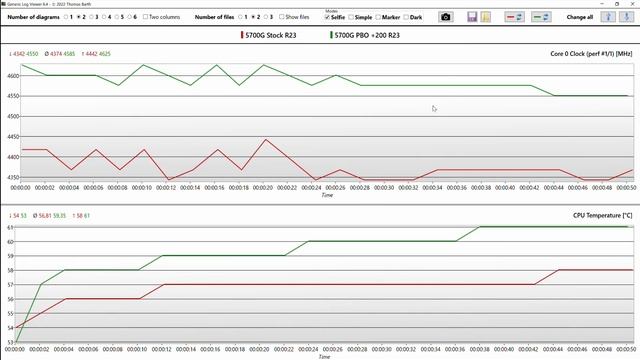Click the temperature maximum value 58 61
640x360 pixels.
coord(81,216)
